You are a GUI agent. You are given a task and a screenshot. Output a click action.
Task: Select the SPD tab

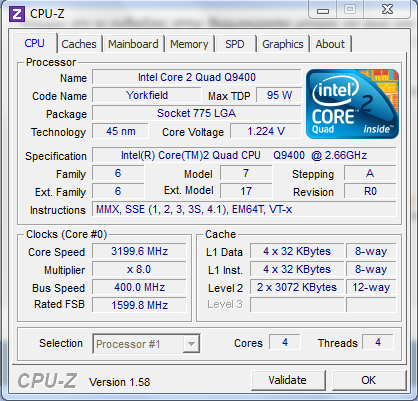[x=235, y=44]
